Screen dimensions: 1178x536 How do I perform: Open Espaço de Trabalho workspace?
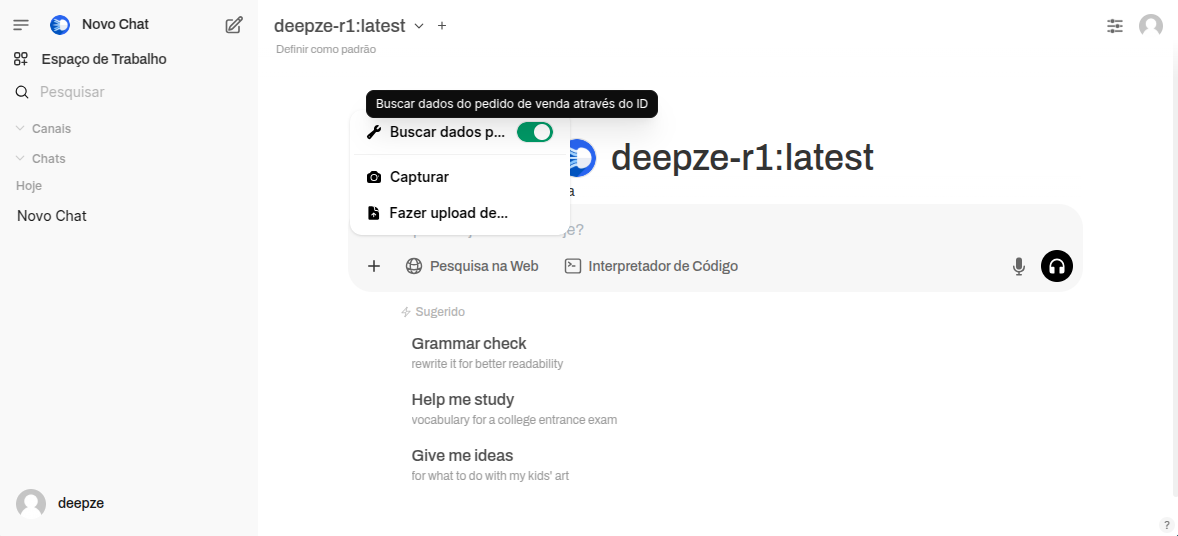(x=103, y=59)
